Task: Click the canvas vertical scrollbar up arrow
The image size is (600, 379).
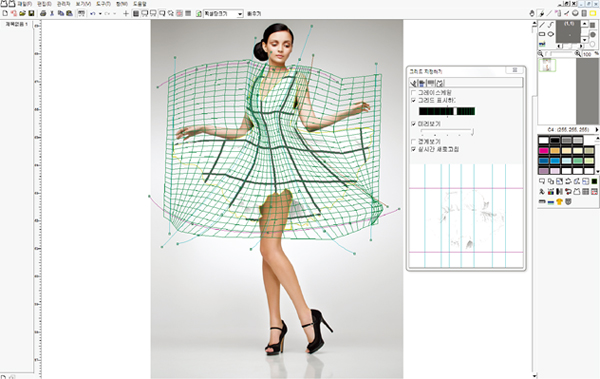Action: click(535, 23)
